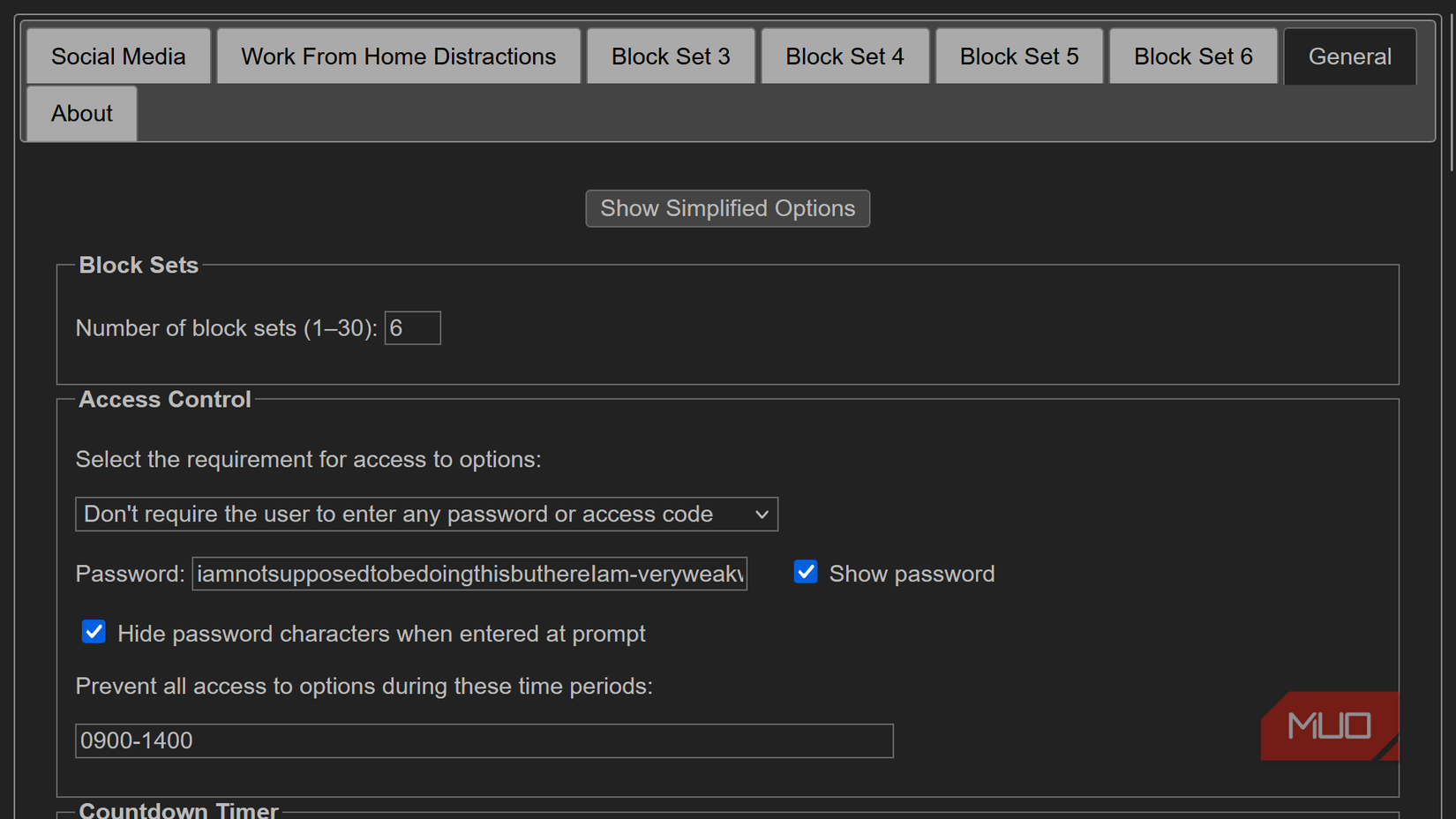Open the access requirement dropdown
Screen dimensions: 1456x819
click(x=426, y=514)
